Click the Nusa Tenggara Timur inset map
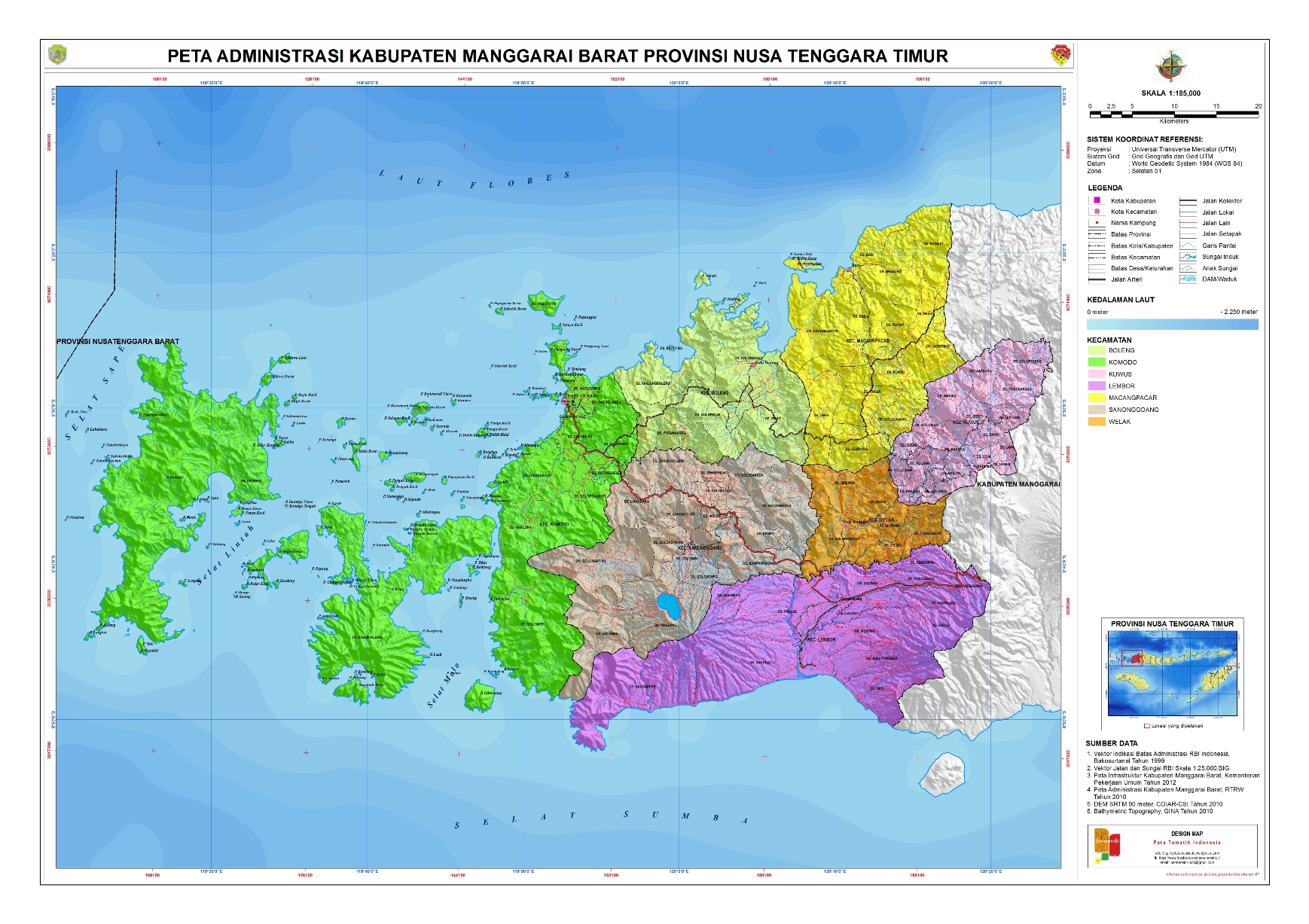The image size is (1309, 924). 1172,674
